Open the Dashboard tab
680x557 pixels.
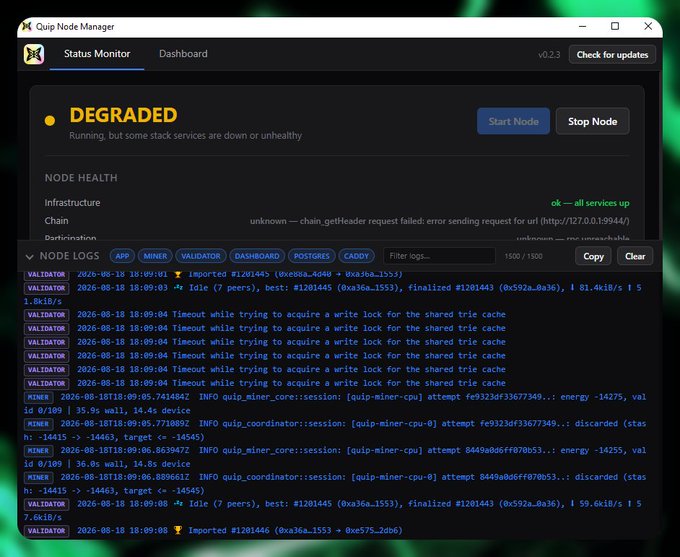pos(183,54)
